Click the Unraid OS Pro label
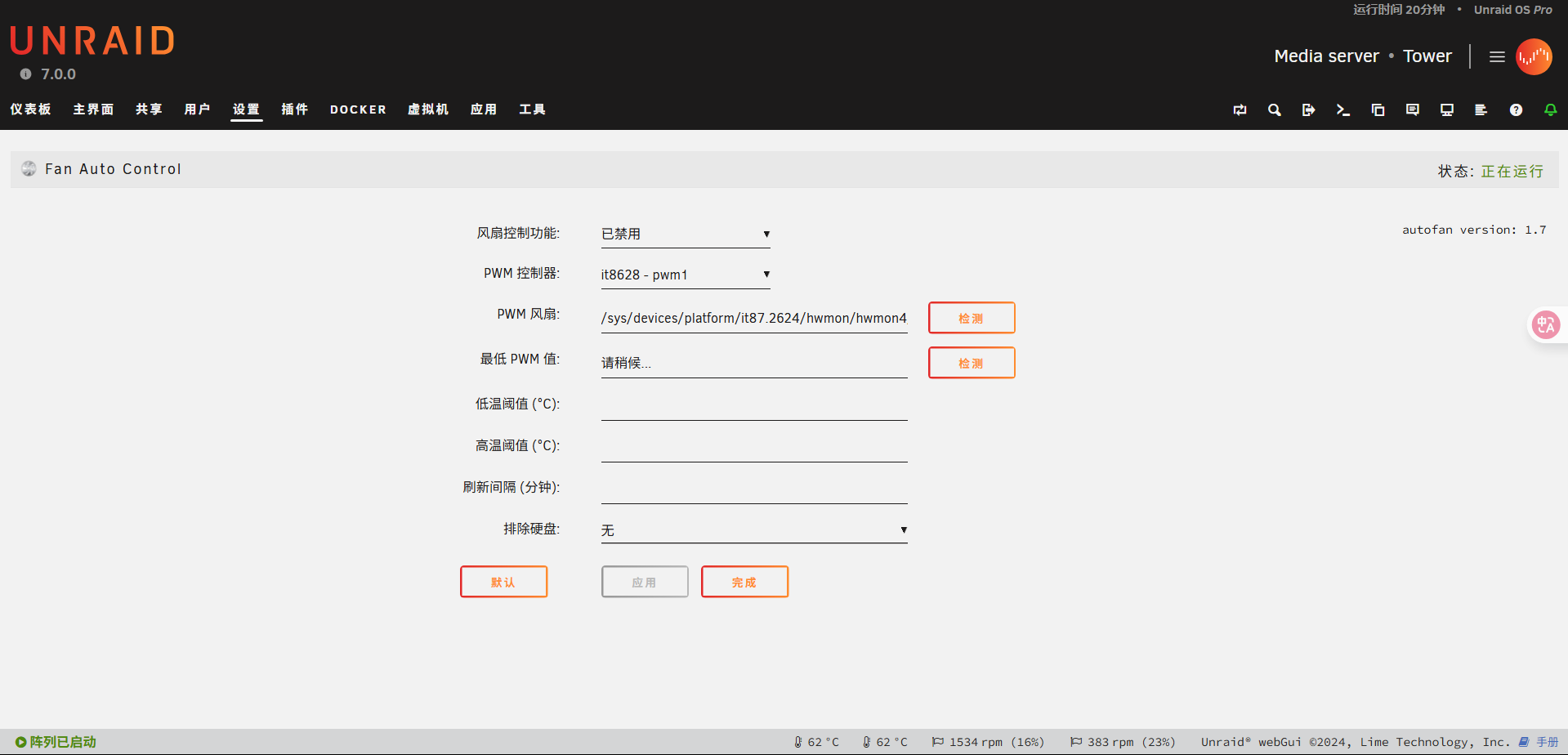Screen dimensions: 1568x755 pos(1513,10)
